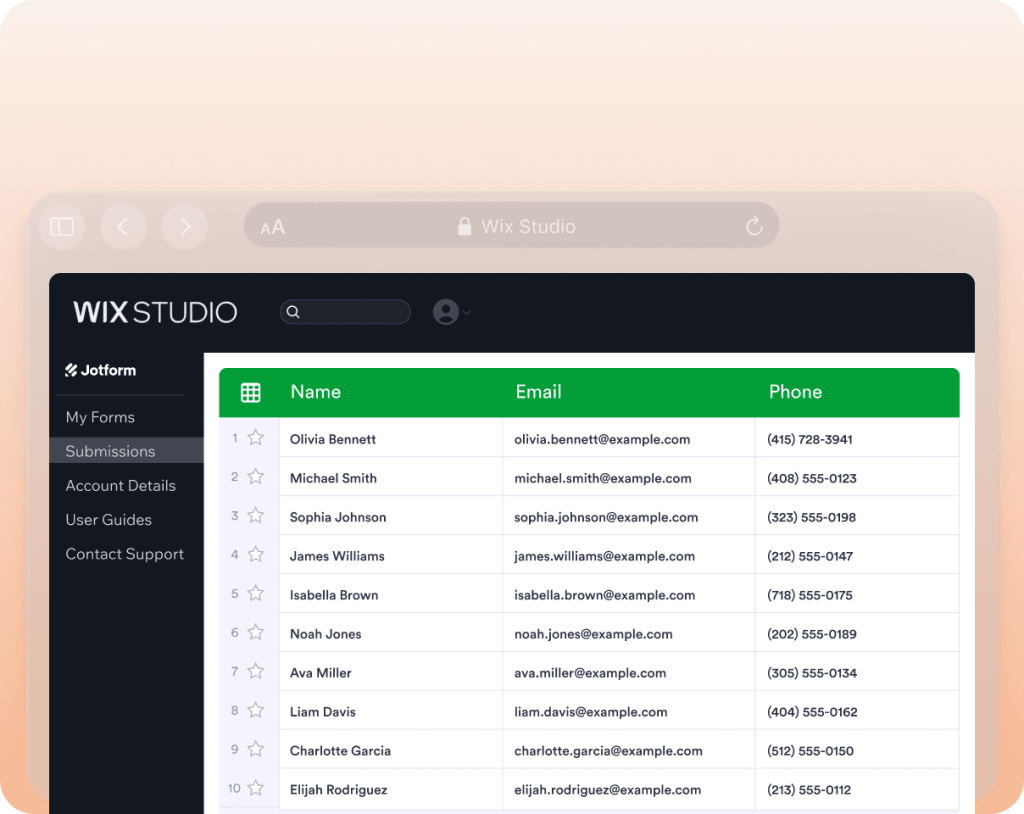Click phone (323) 555-0198
The image size is (1024, 814).
point(811,517)
